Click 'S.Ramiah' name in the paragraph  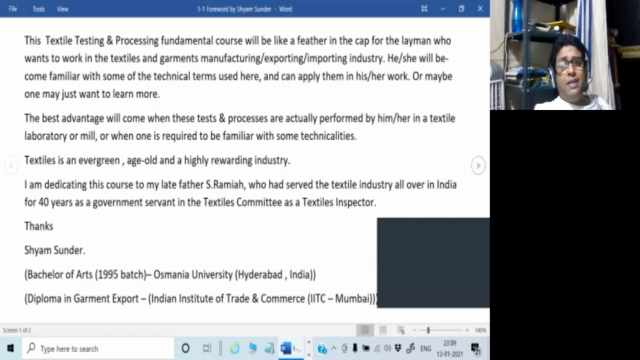coord(225,184)
